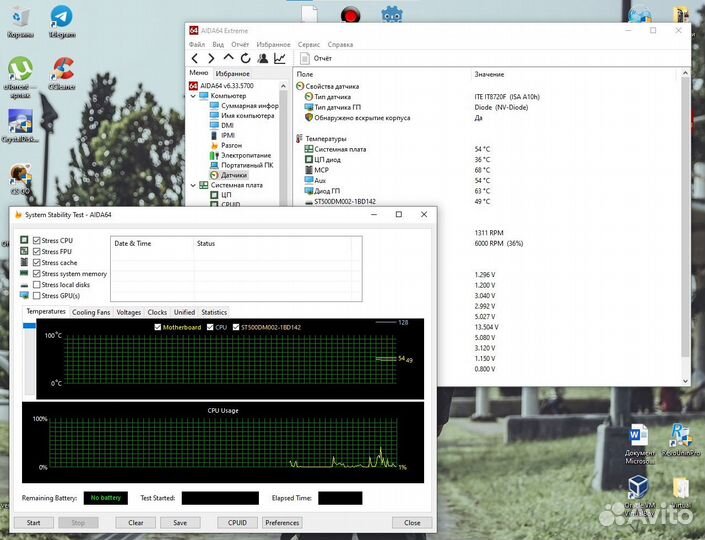Switch to the Избранное panel tab
Image resolution: width=705 pixels, height=540 pixels.
coord(232,73)
